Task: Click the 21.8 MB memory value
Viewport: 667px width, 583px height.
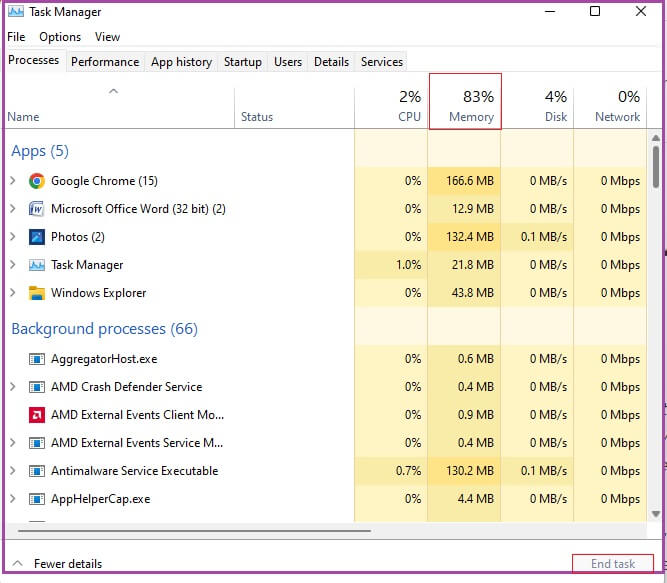Action: coord(473,265)
